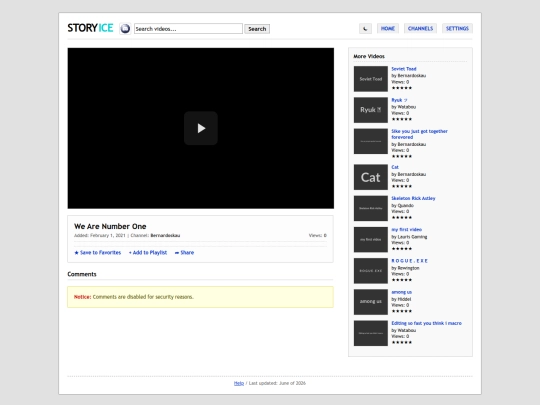Click the star rating under 'among us'

[402, 311]
